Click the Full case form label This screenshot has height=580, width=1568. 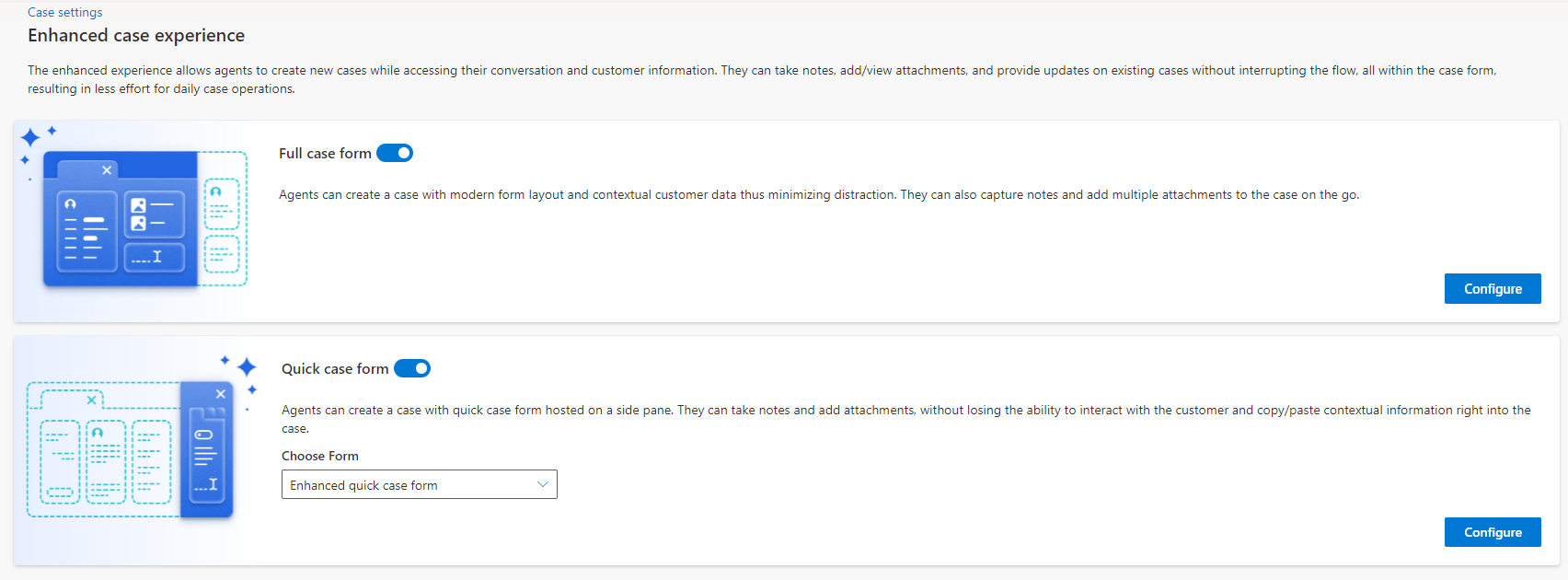point(325,154)
